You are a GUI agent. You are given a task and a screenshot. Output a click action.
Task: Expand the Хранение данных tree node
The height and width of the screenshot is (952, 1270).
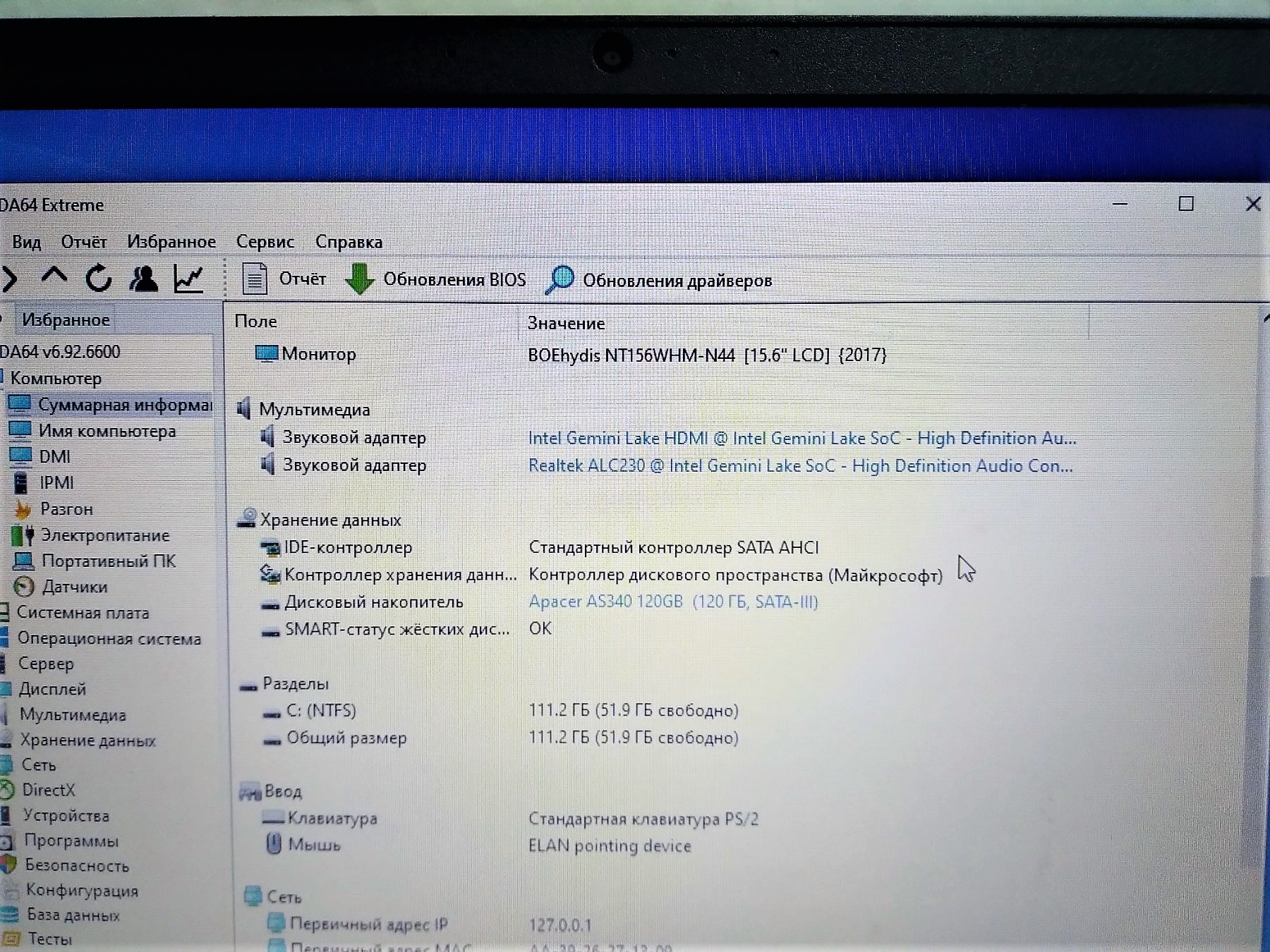coord(87,740)
